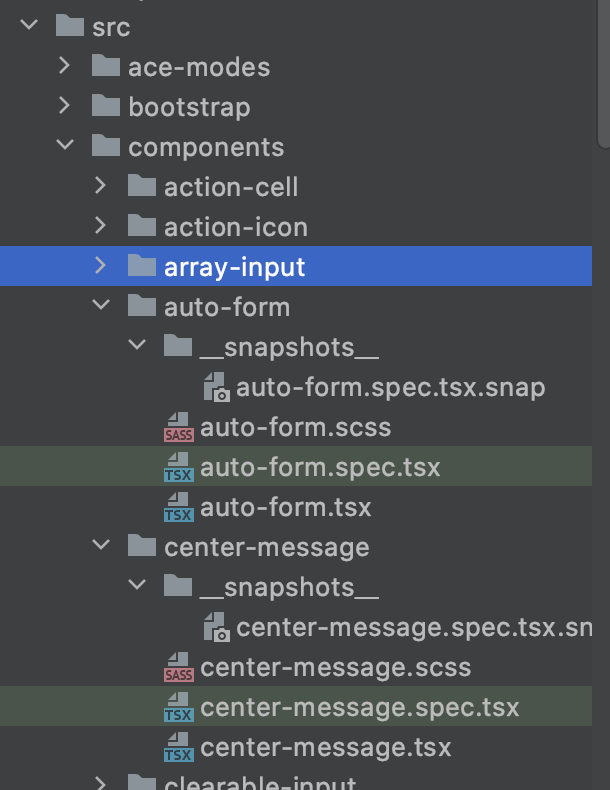Screen dimensions: 610x790
Task: Open auto-form.scss file
Action: tap(296, 427)
